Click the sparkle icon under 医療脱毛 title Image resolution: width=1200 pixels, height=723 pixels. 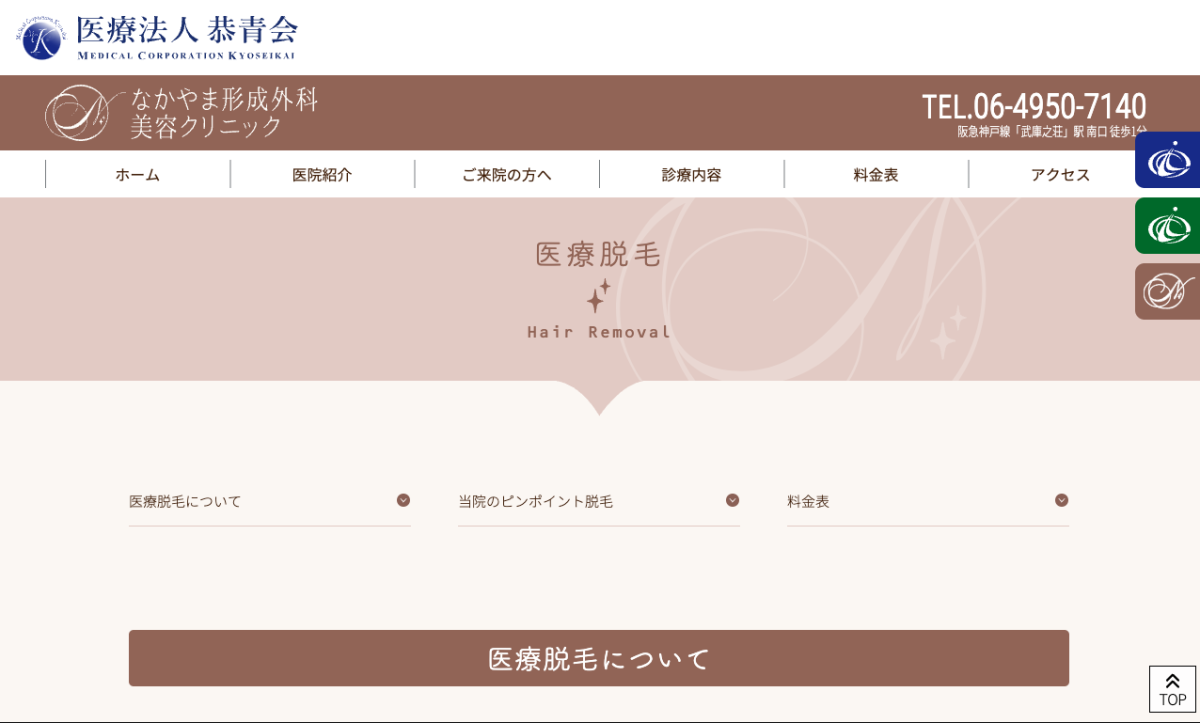[x=598, y=296]
